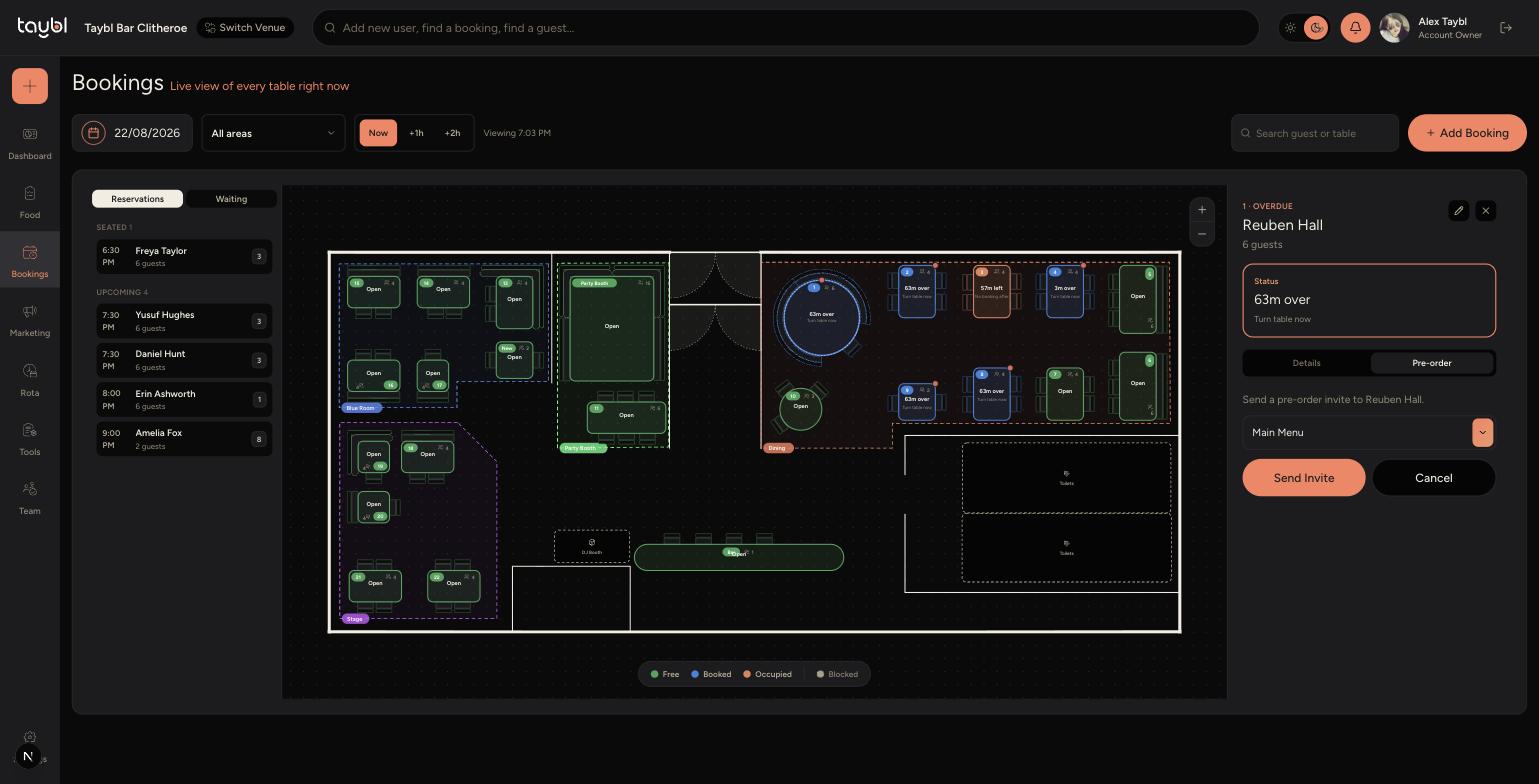Select Daniel Hunt 7:30 PM reservation

(184, 360)
